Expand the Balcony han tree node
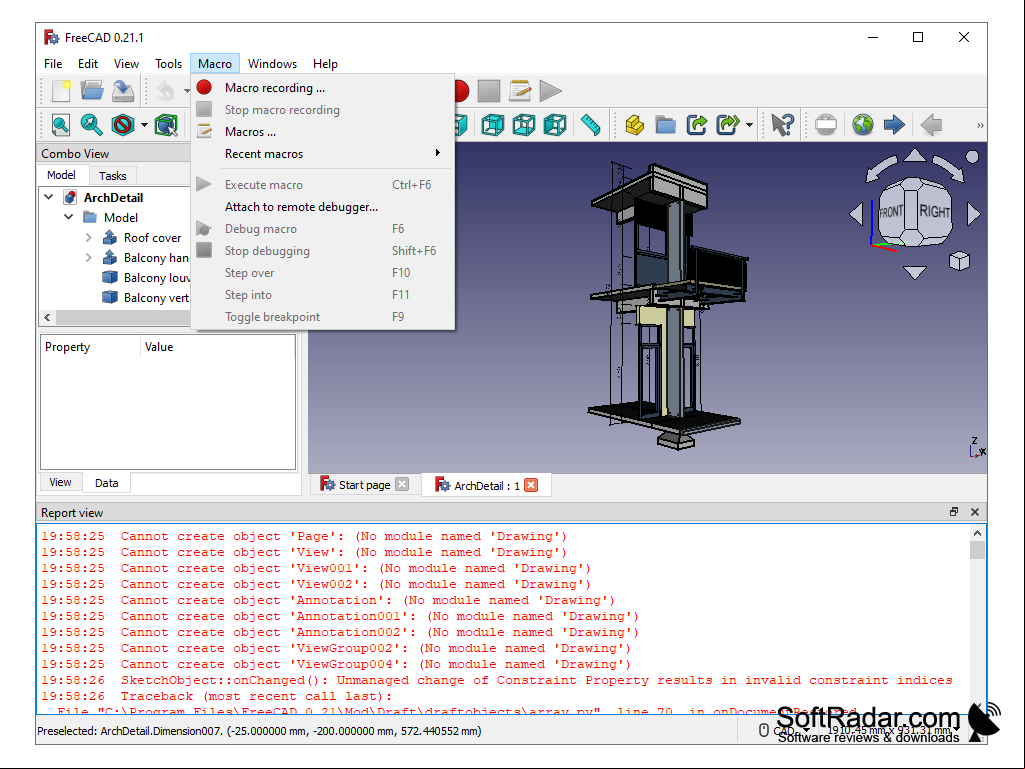 point(89,258)
